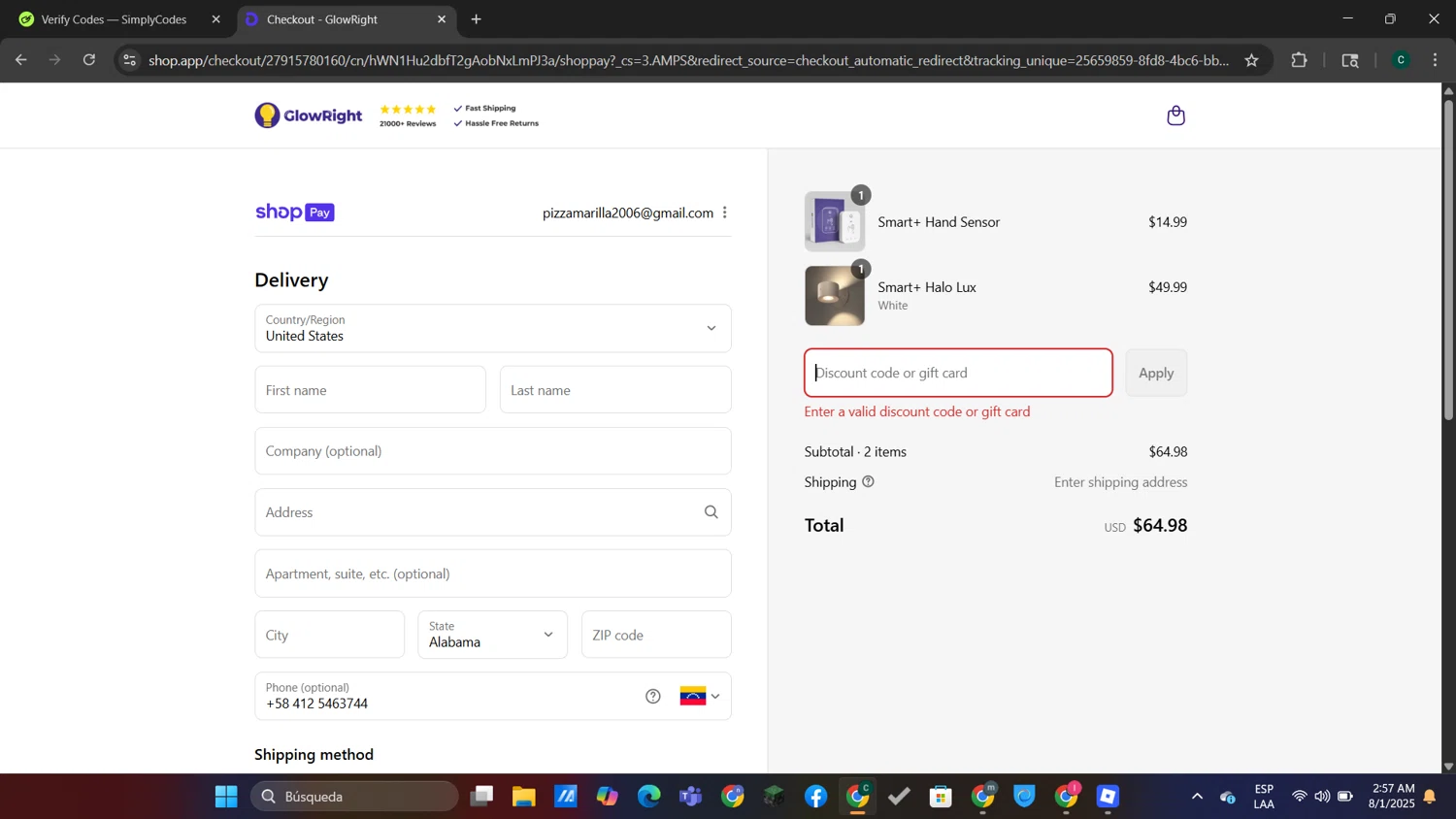Click the discount code or gift card field
This screenshot has width=1456, height=819.
pyautogui.click(x=958, y=373)
